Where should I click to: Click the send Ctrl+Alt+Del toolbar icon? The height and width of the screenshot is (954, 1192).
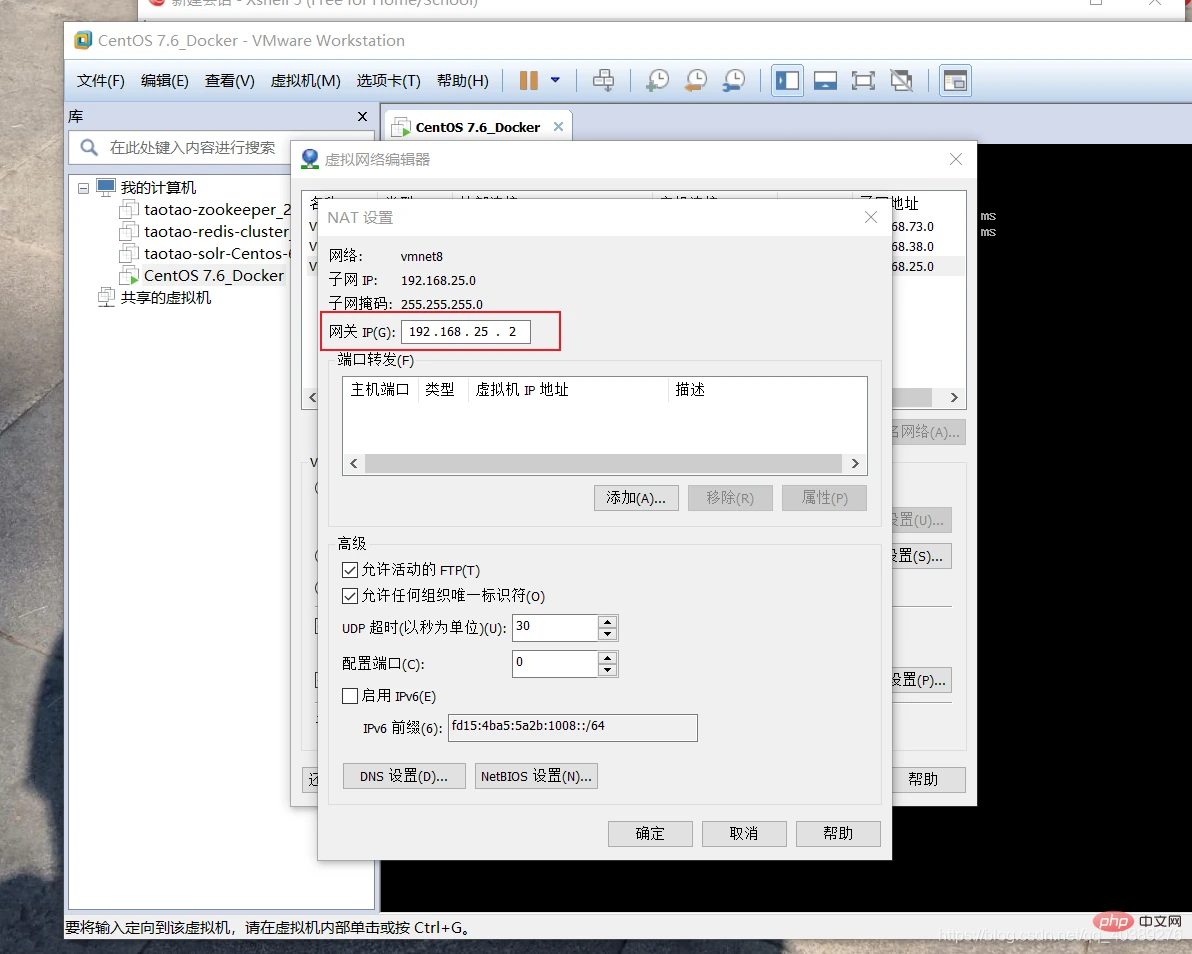pyautogui.click(x=604, y=81)
